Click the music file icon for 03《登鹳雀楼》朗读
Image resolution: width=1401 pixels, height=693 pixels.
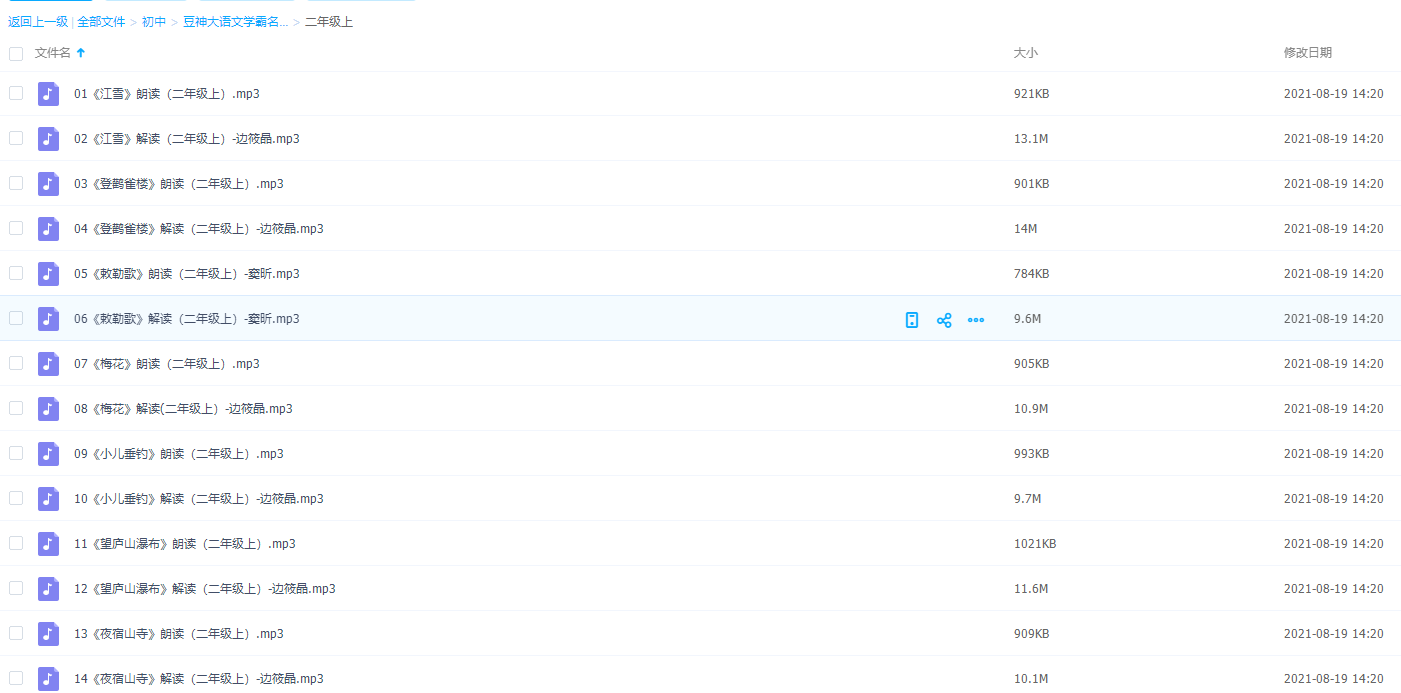click(x=48, y=184)
